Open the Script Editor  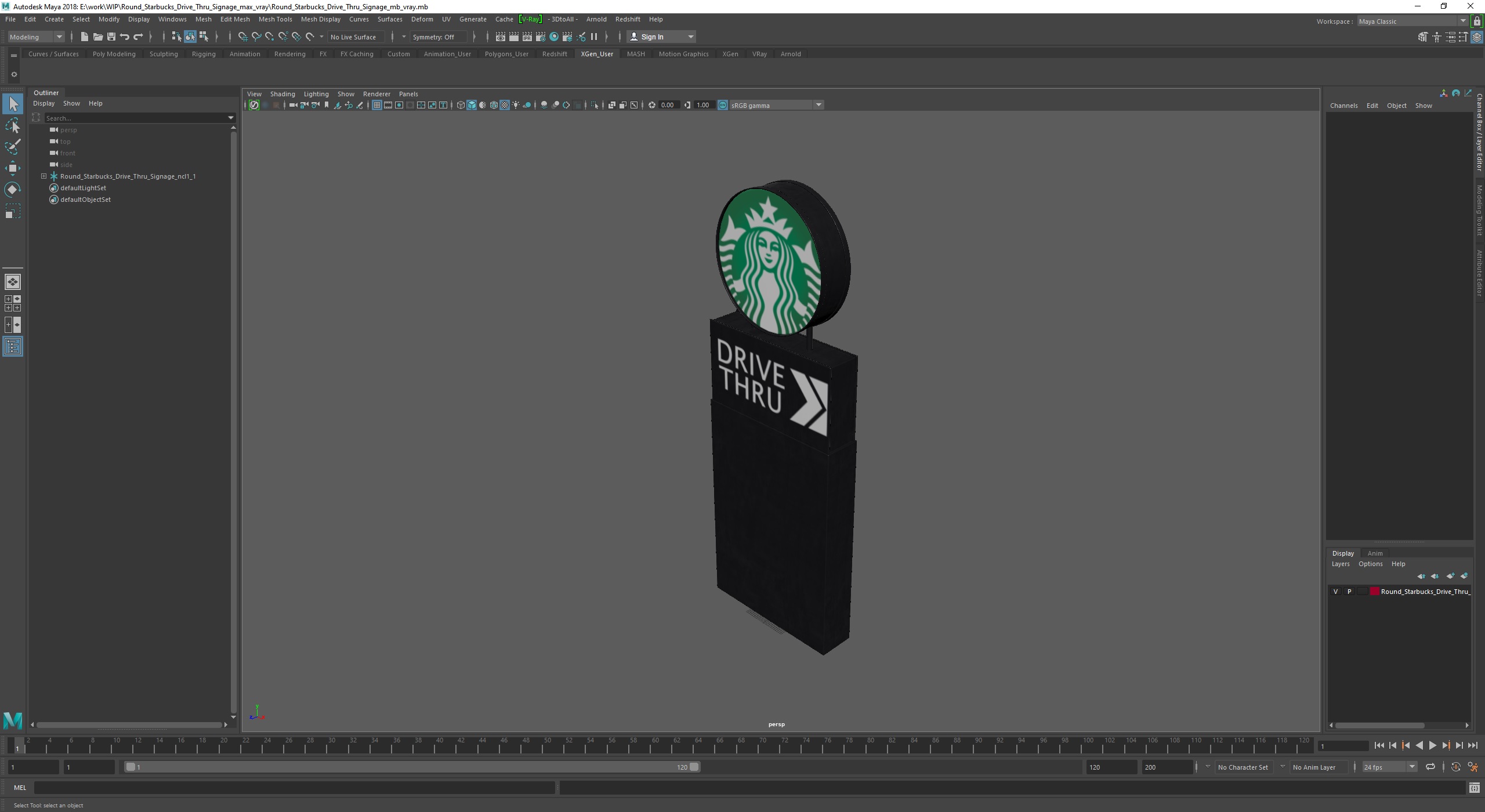(1474, 788)
